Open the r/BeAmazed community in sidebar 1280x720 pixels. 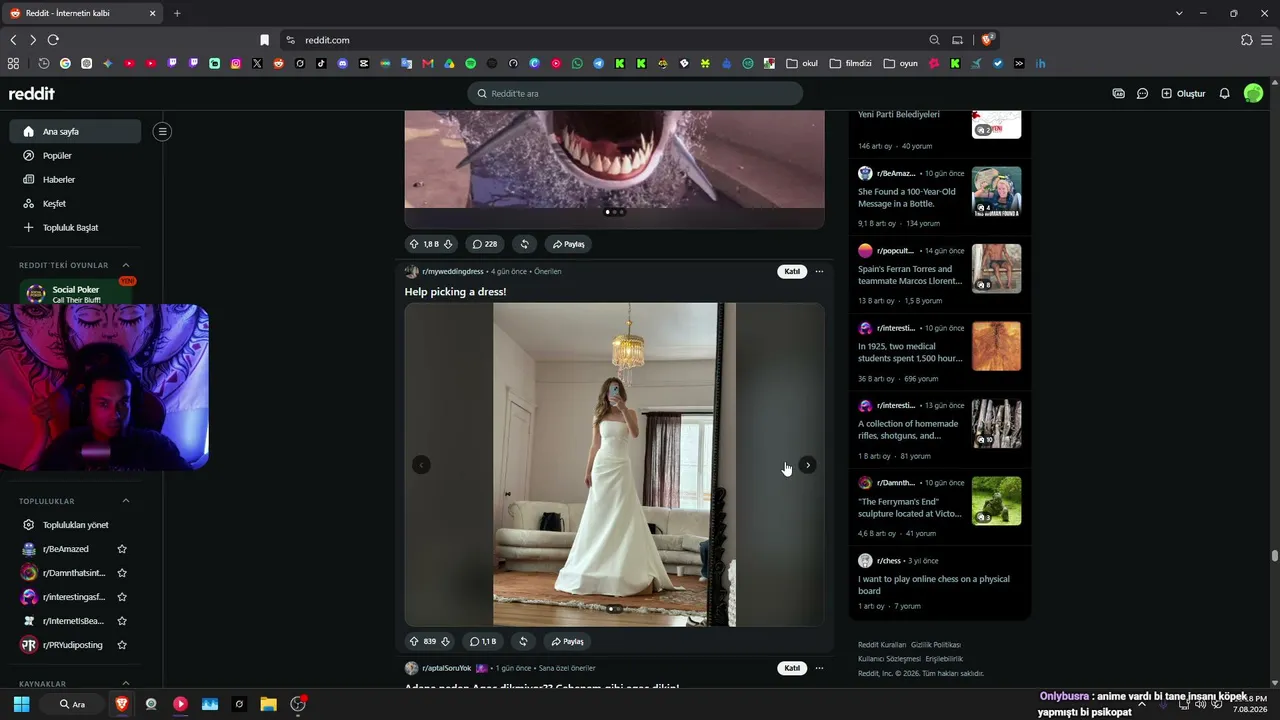(x=65, y=549)
